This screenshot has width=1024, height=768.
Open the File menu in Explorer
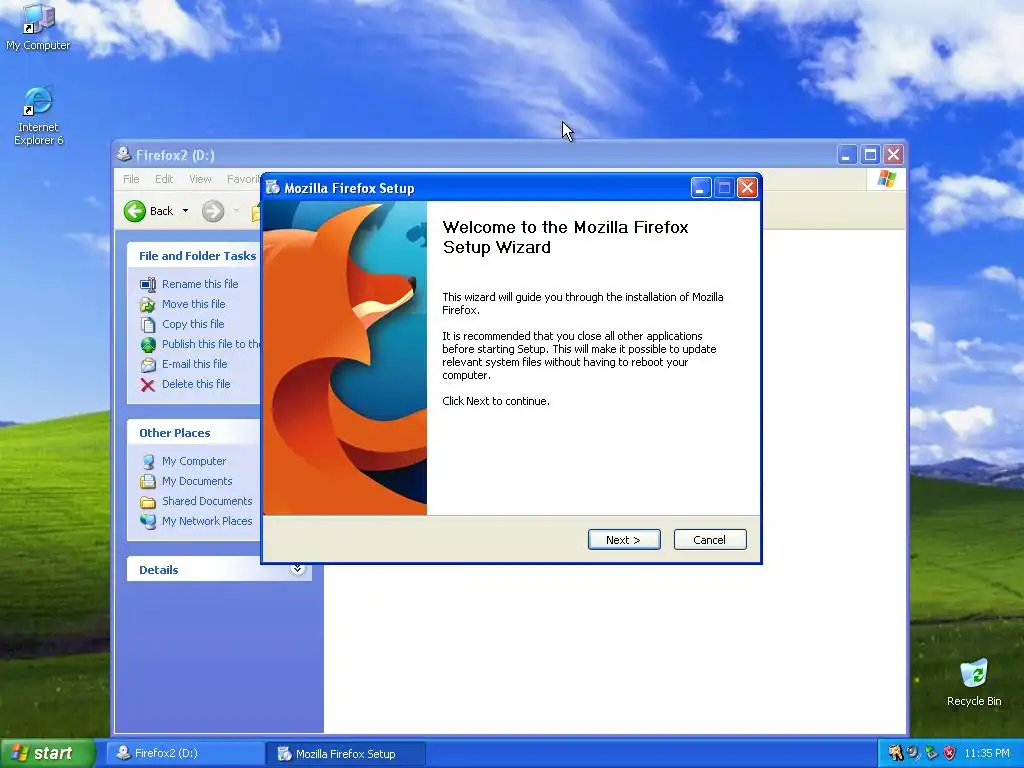click(131, 179)
